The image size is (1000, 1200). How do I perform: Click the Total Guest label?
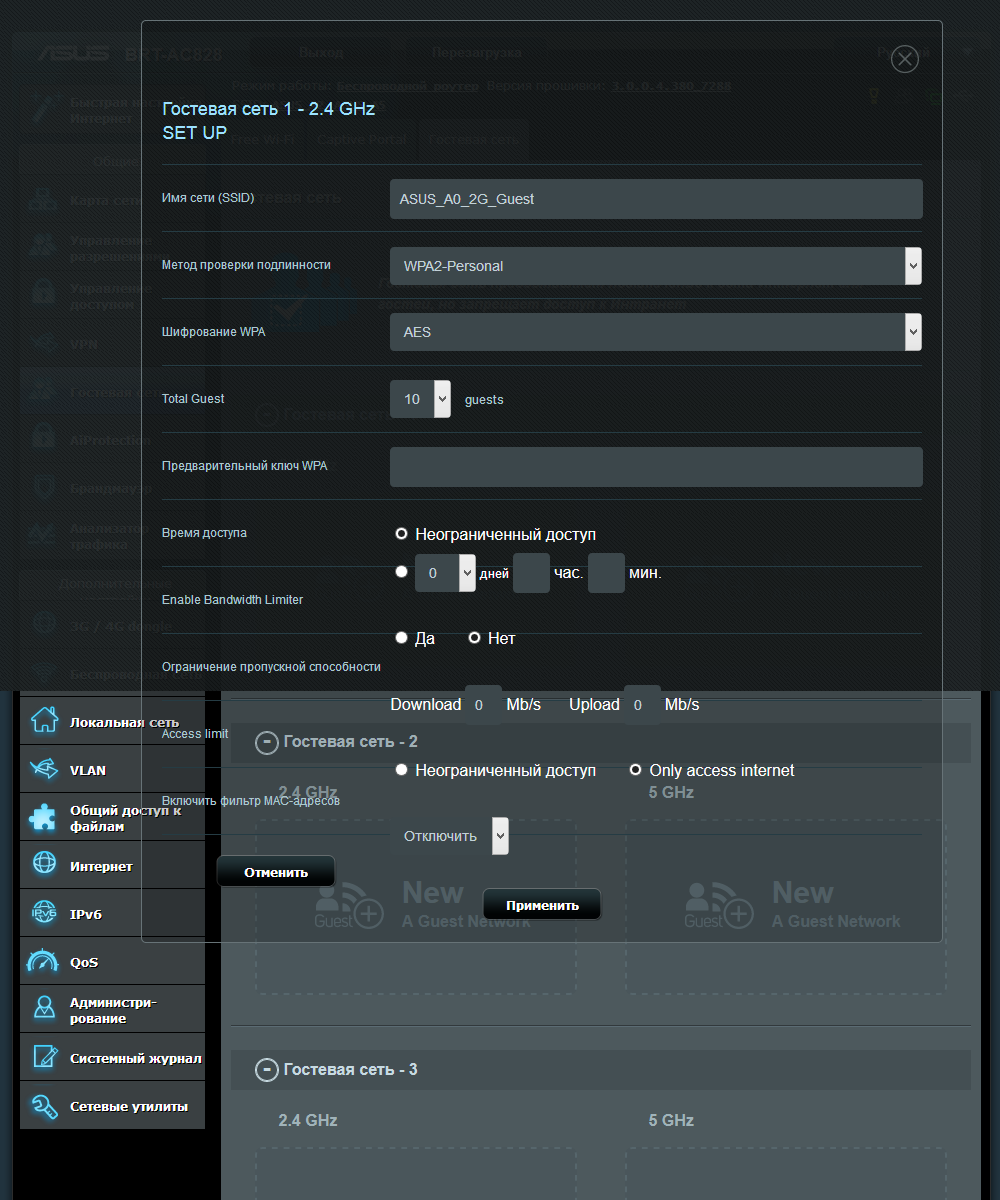pyautogui.click(x=193, y=399)
